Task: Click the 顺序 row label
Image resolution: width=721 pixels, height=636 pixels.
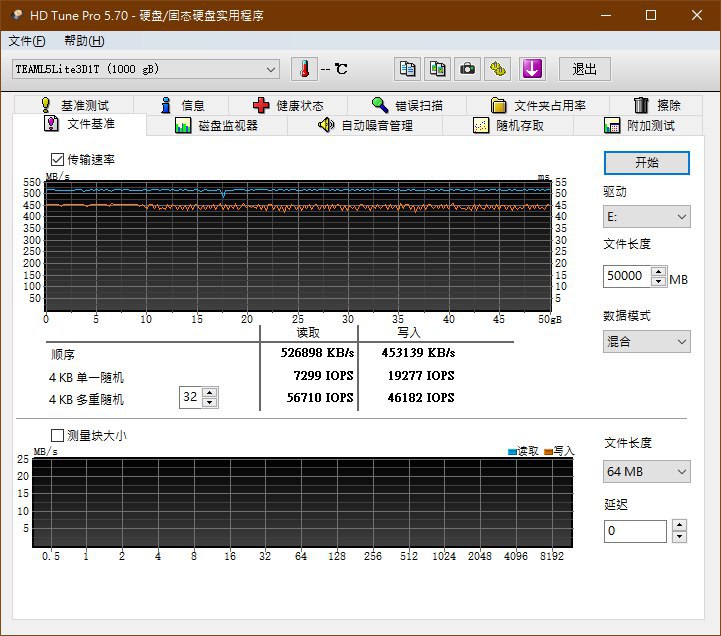Action: click(x=63, y=355)
